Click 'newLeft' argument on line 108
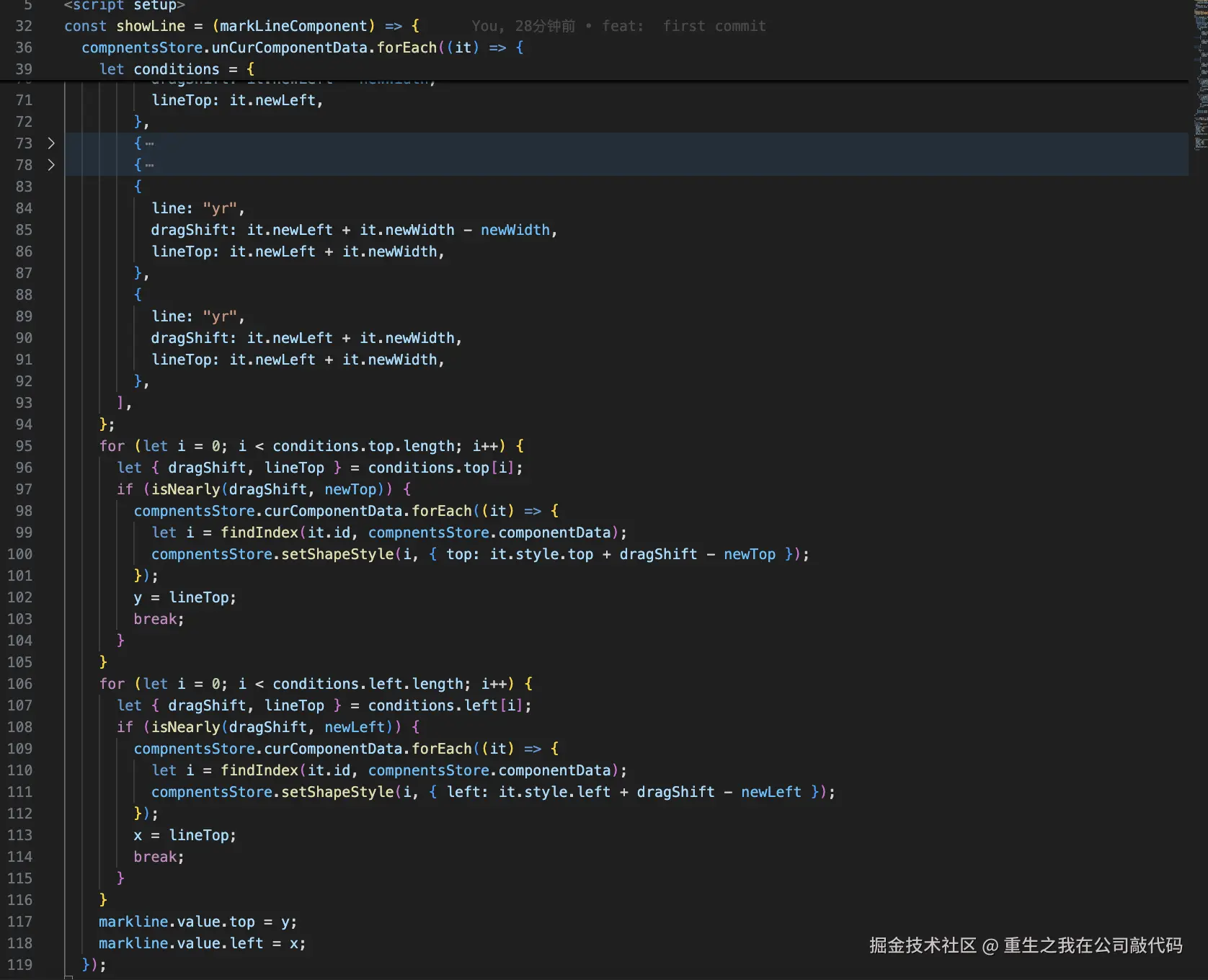 pos(355,727)
